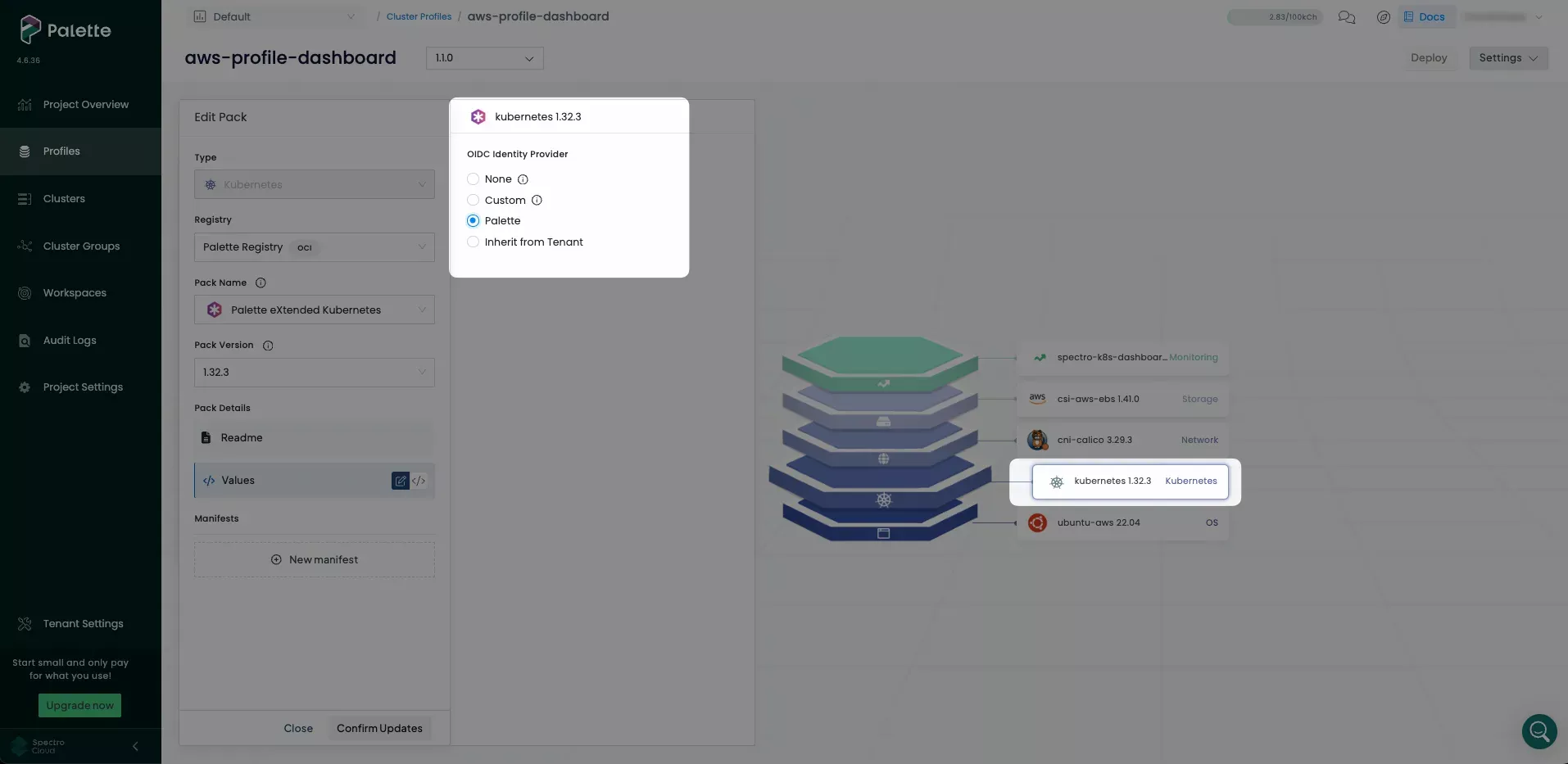Select the None OIDC identity provider
The height and width of the screenshot is (764, 1568).
tap(473, 179)
